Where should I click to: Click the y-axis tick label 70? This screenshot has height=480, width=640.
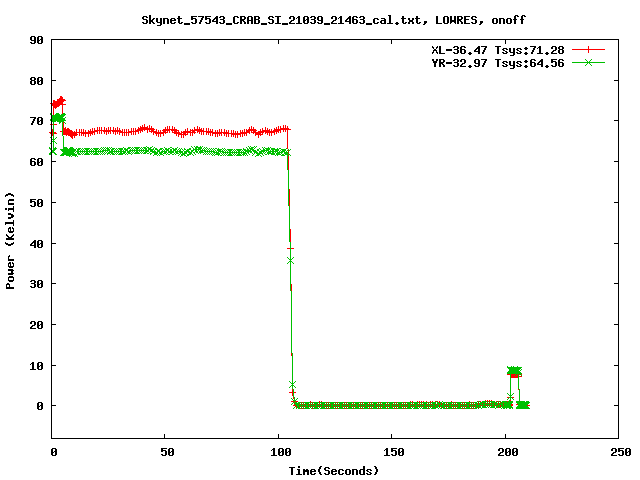(x=36, y=121)
